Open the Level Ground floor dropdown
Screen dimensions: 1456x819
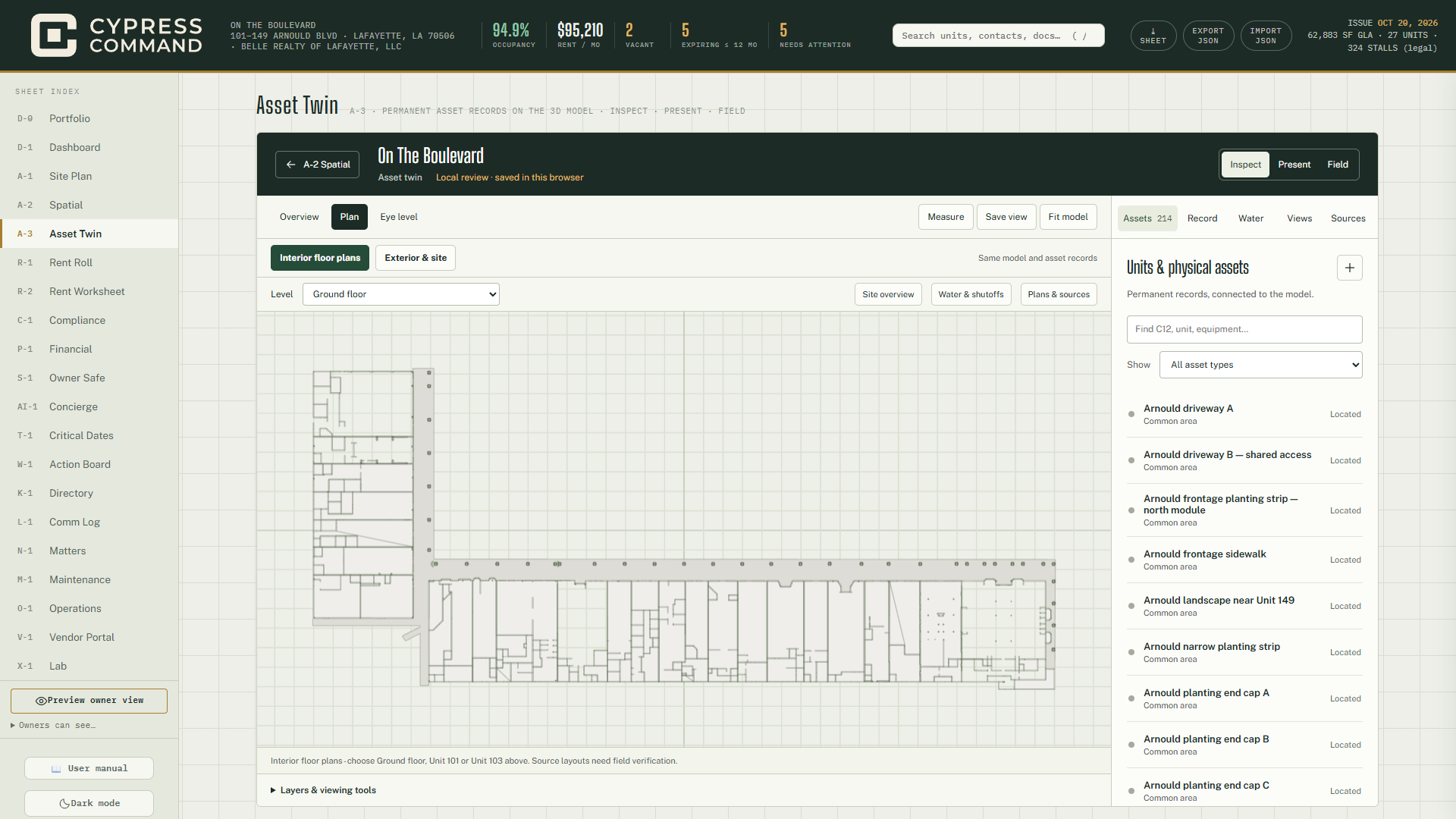[x=401, y=294]
